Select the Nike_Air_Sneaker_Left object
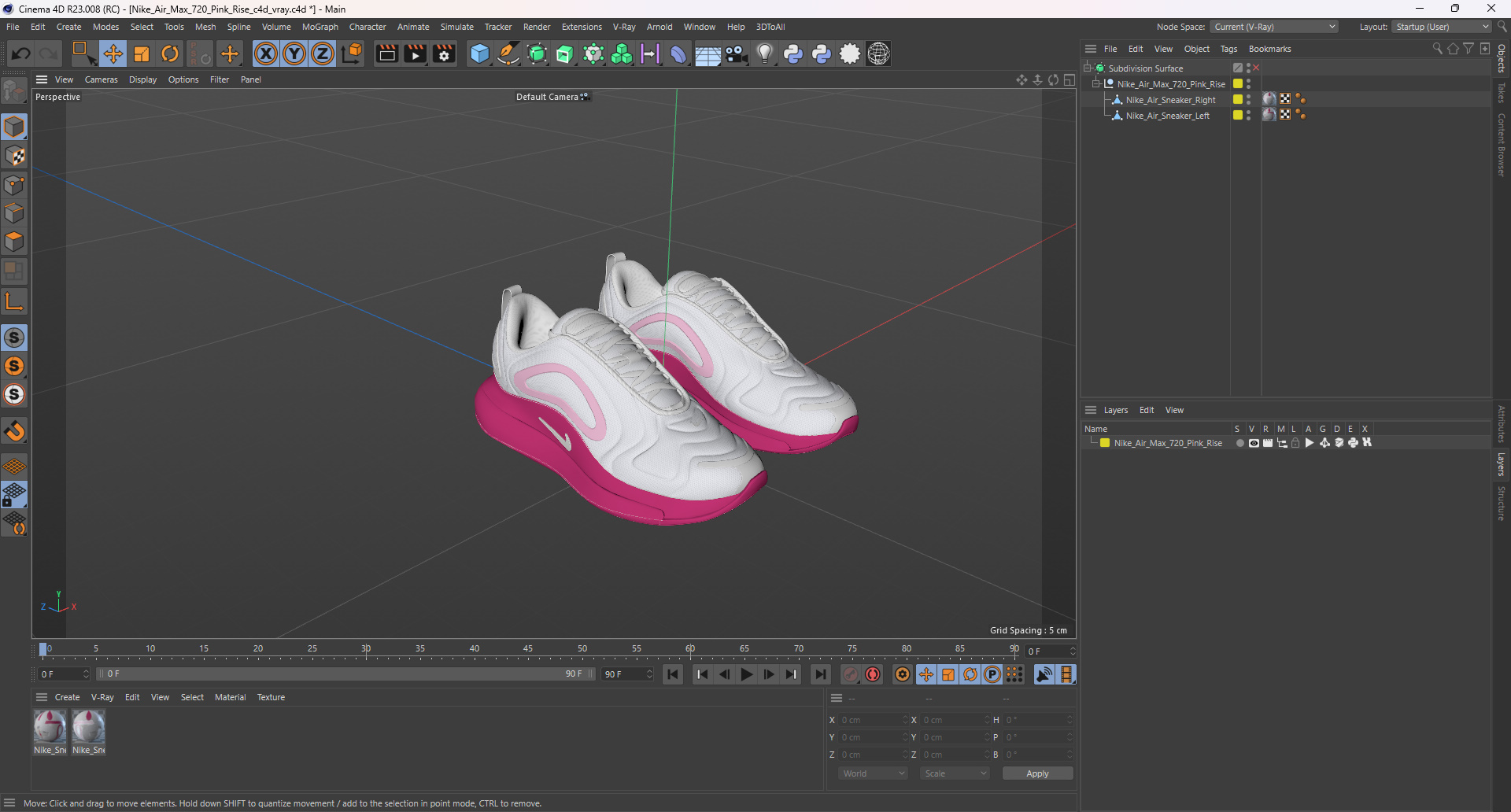 pyautogui.click(x=1167, y=116)
